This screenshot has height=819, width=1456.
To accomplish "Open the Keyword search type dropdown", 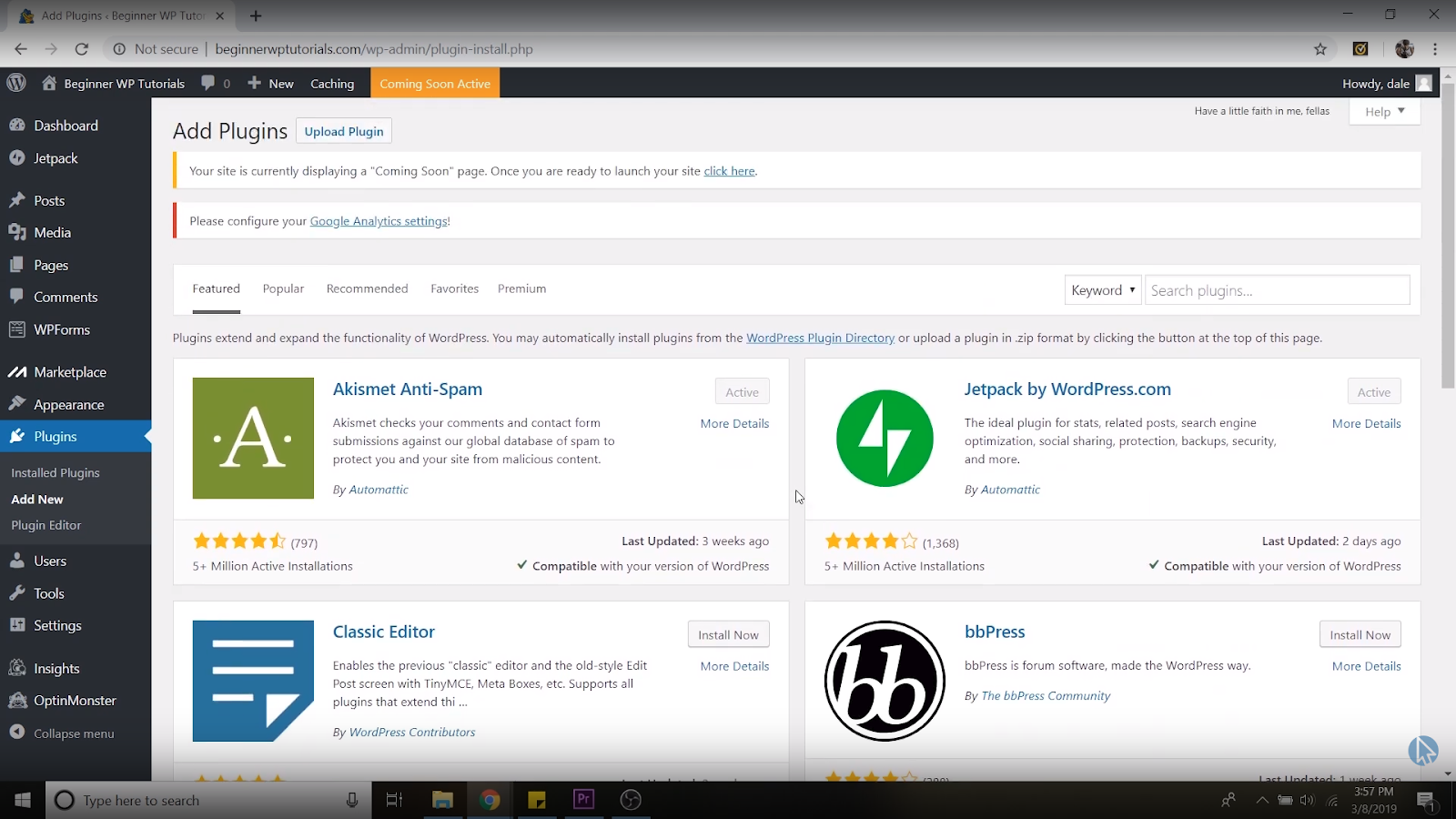I will click(1103, 290).
